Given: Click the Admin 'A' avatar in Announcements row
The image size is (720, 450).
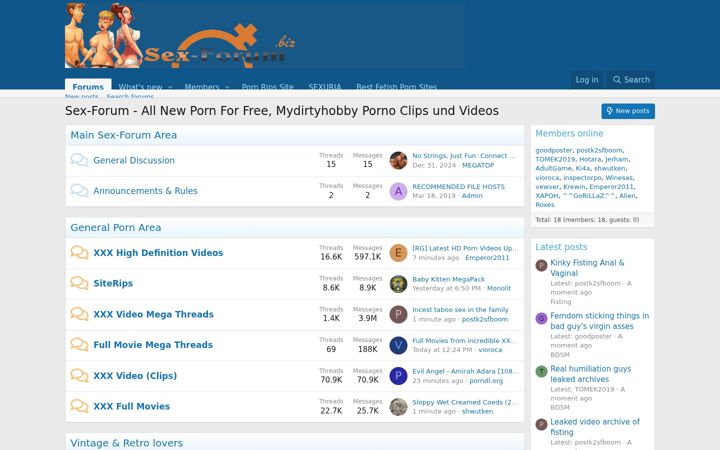Looking at the screenshot, I should point(398,191).
